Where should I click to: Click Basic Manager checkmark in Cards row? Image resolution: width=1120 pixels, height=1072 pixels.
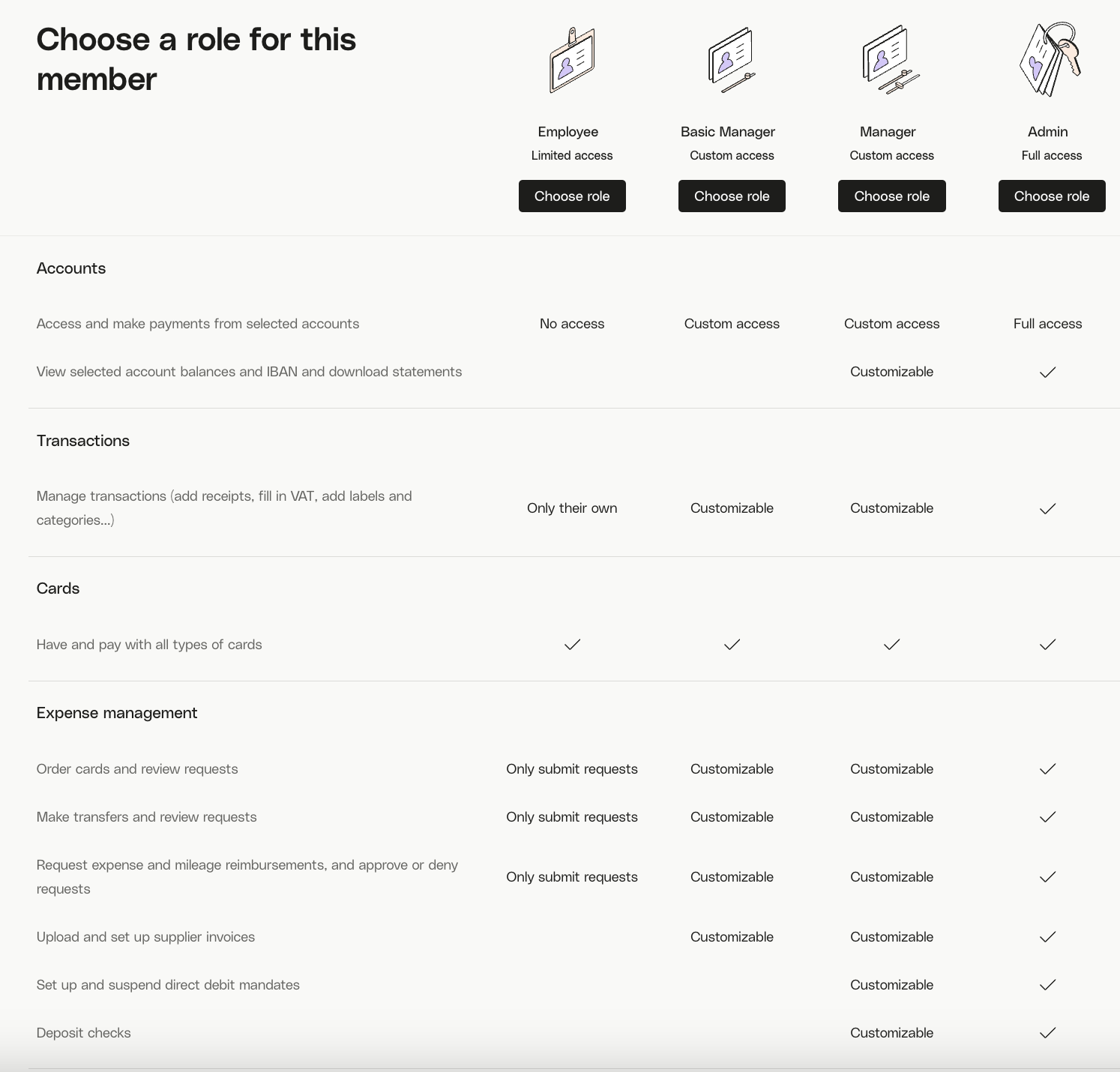(x=732, y=645)
